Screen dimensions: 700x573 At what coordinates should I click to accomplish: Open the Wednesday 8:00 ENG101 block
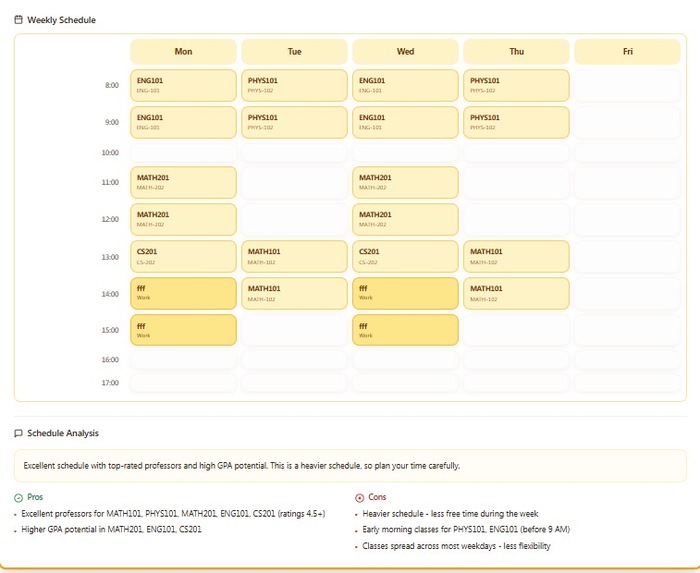tap(405, 85)
